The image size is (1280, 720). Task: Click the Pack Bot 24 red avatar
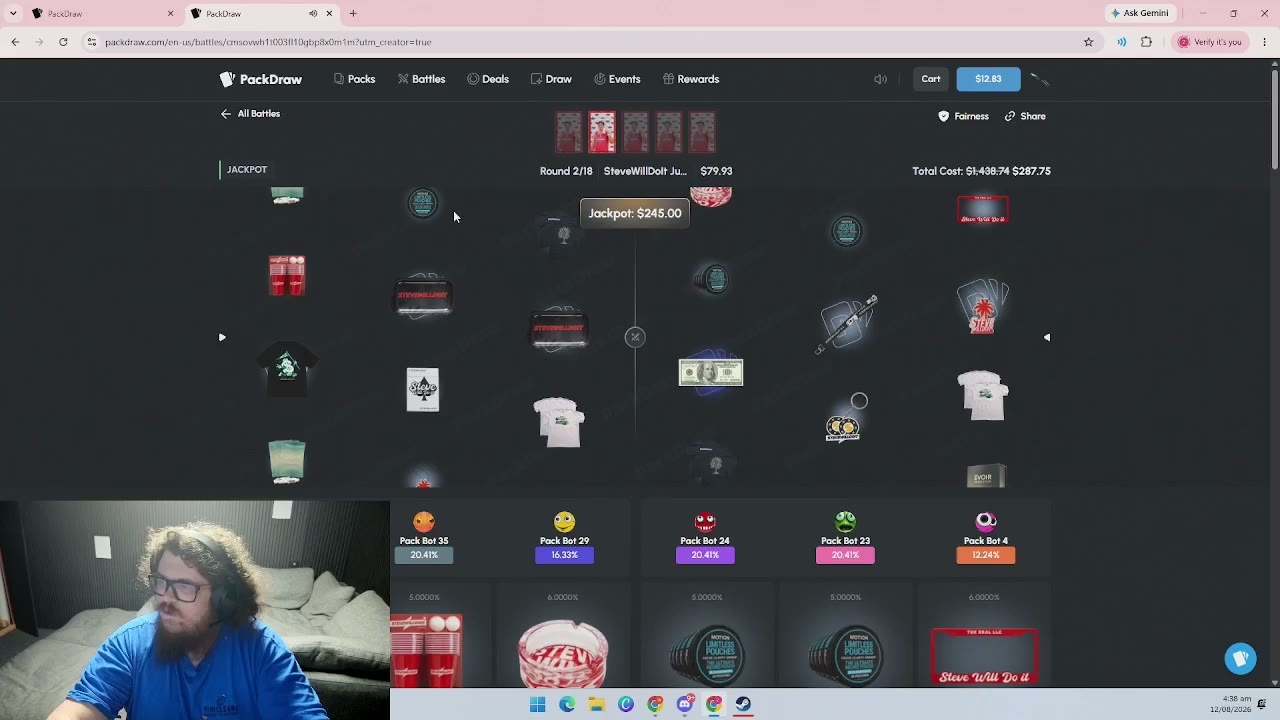(705, 521)
